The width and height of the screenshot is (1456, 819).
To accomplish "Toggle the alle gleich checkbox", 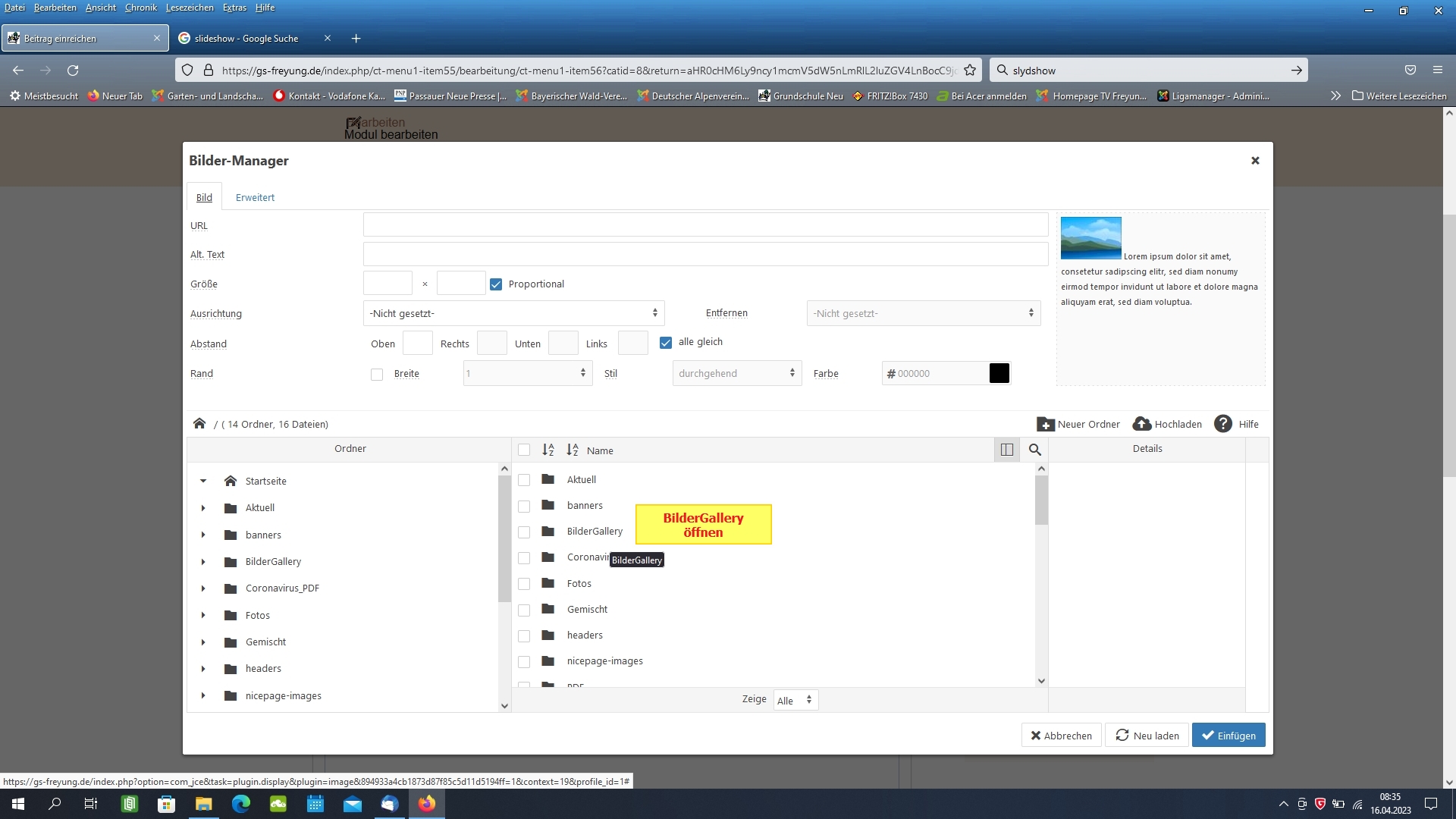I will coord(666,343).
